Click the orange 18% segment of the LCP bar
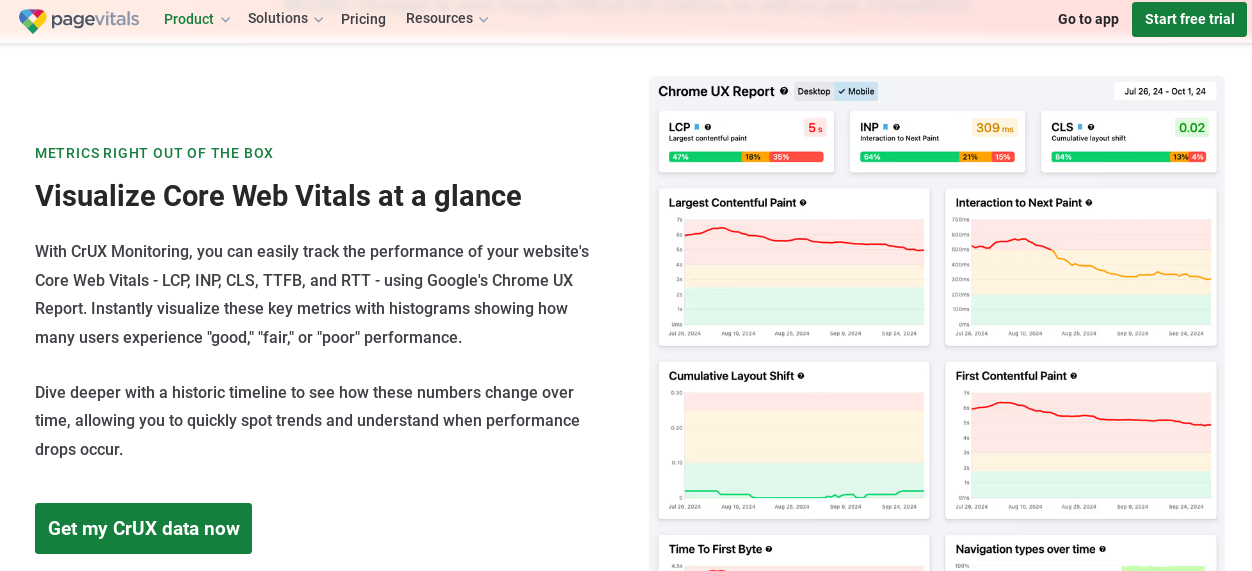This screenshot has height=571, width=1252. (x=756, y=157)
